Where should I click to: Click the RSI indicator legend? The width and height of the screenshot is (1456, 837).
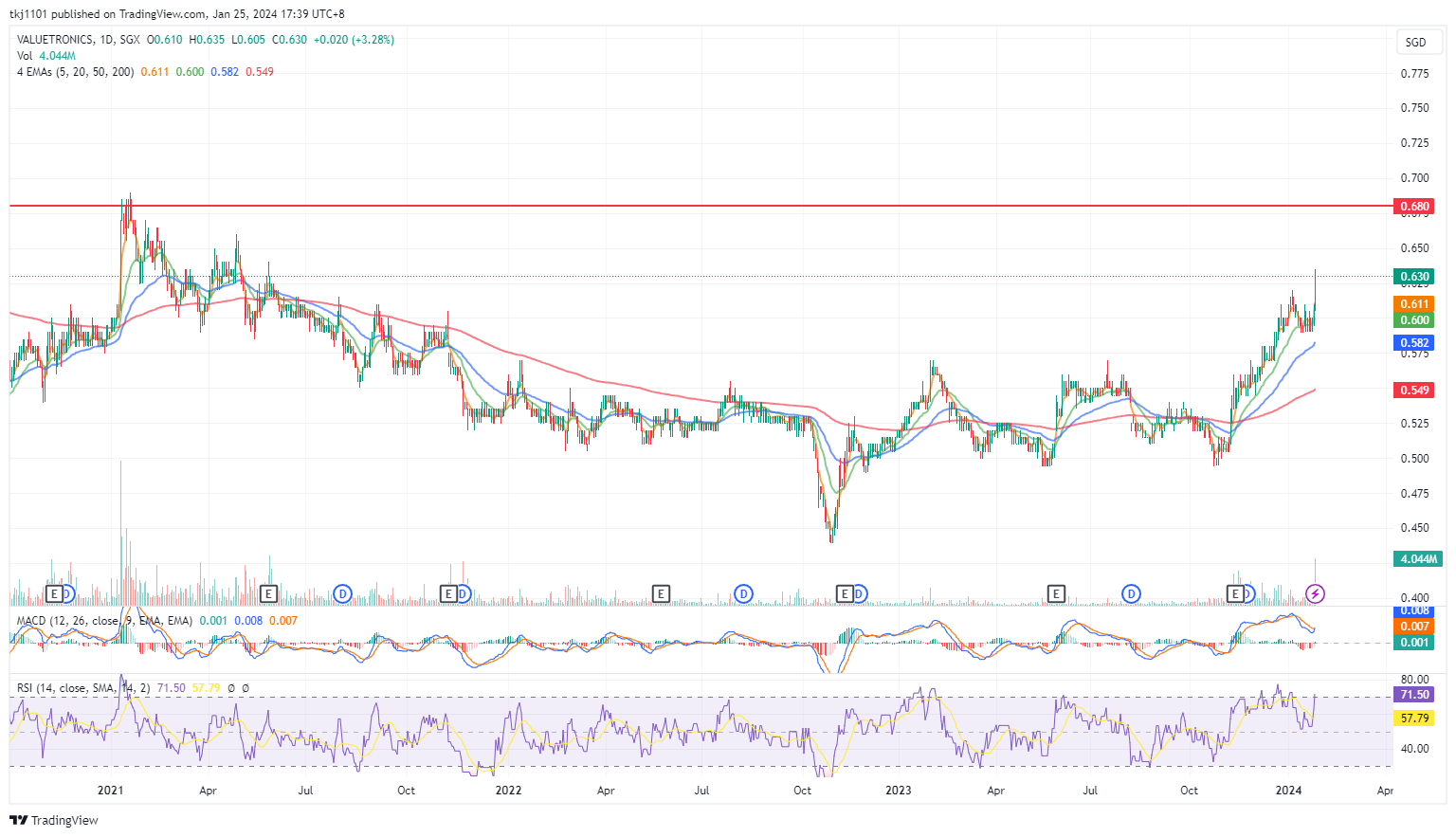pyautogui.click(x=83, y=688)
